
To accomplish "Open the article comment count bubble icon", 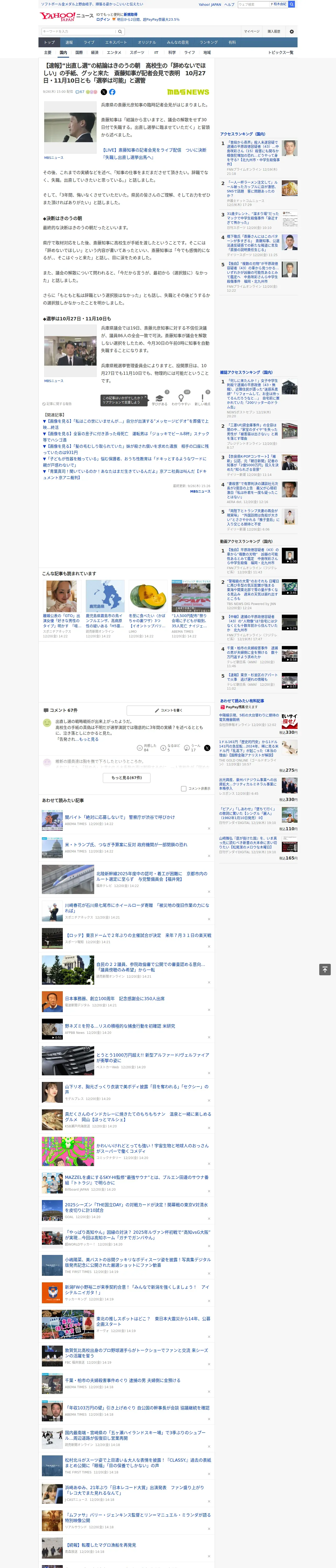I will pos(77,92).
